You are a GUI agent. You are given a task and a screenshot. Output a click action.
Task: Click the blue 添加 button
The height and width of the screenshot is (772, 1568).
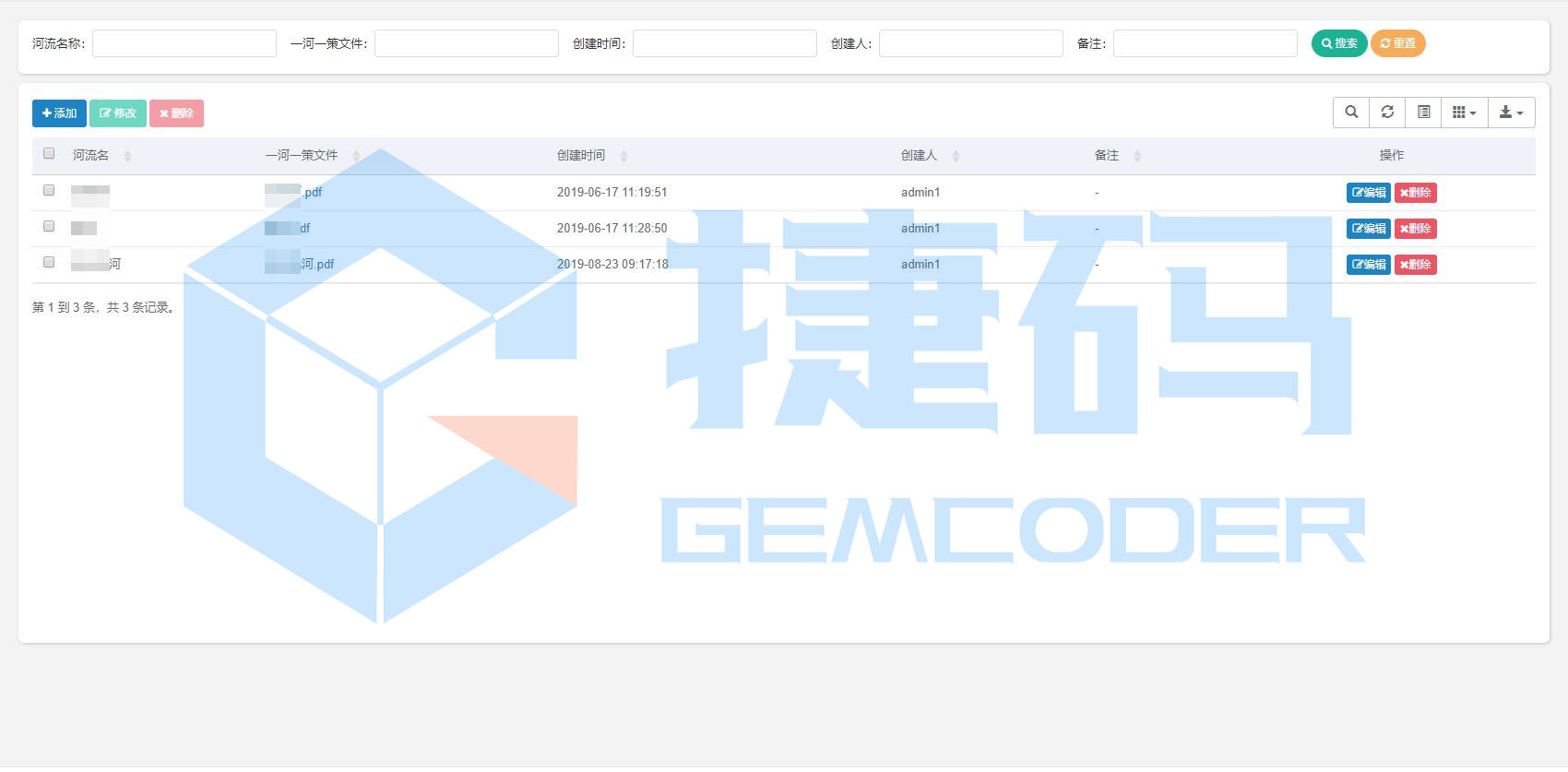coord(59,113)
